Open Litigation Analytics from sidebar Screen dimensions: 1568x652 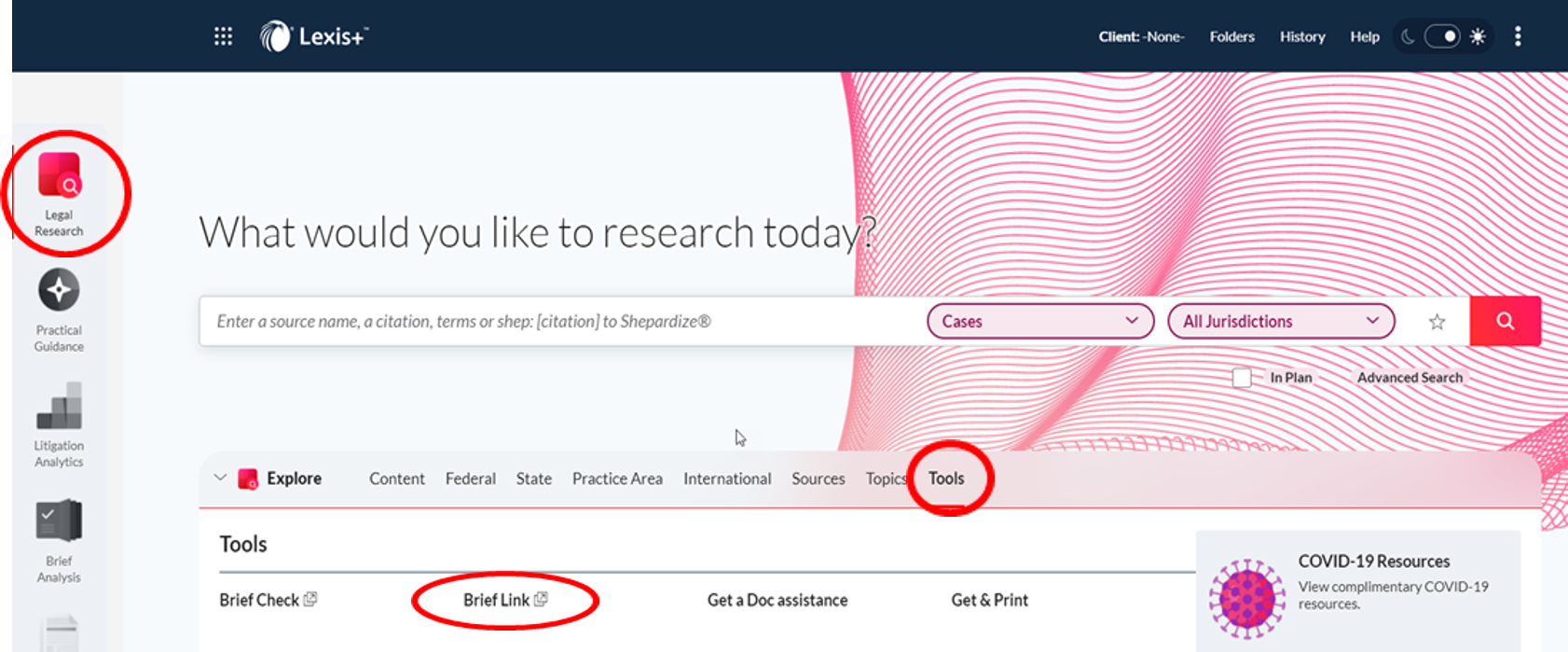coord(59,425)
